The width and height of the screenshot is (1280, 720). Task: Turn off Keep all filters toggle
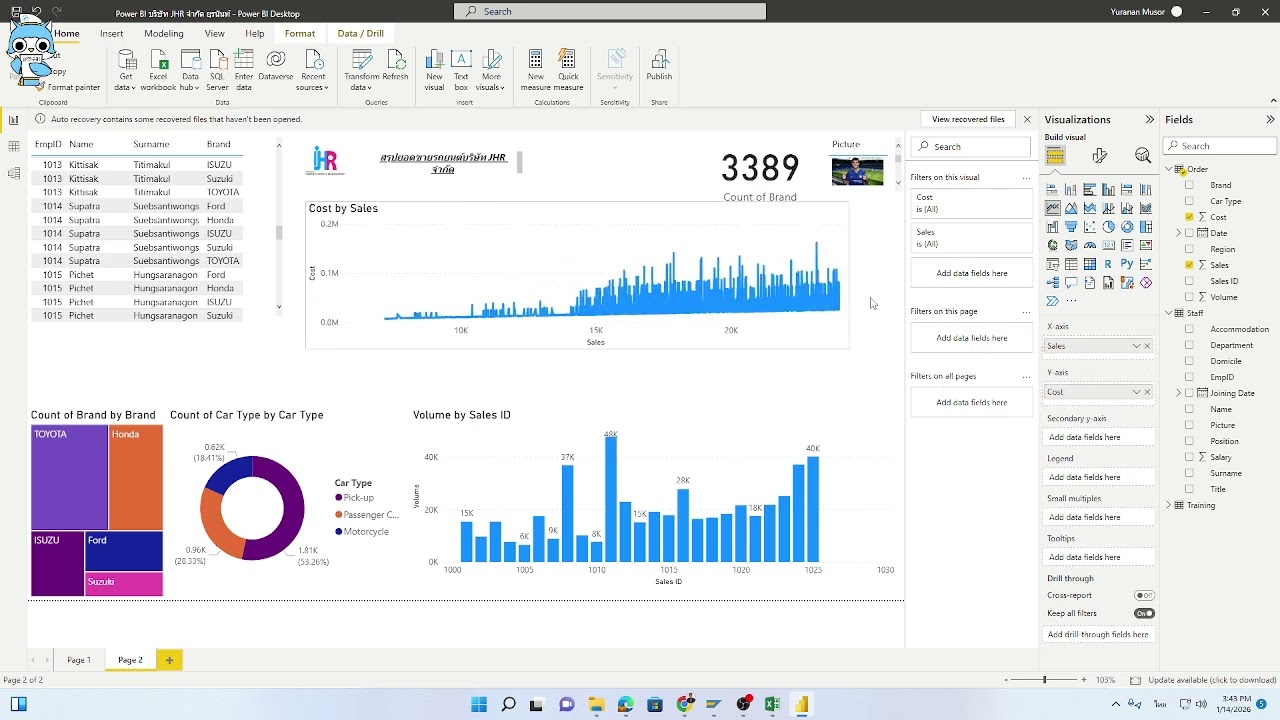[x=1144, y=613]
